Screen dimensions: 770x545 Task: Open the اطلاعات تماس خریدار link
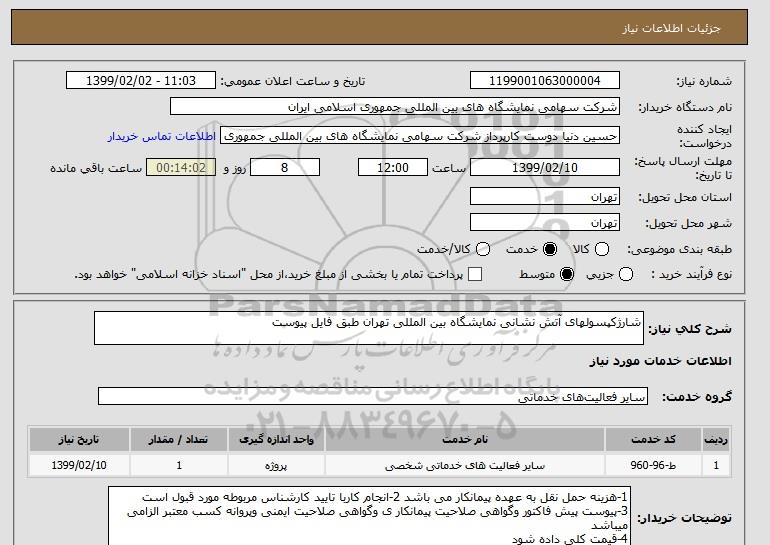click(162, 136)
